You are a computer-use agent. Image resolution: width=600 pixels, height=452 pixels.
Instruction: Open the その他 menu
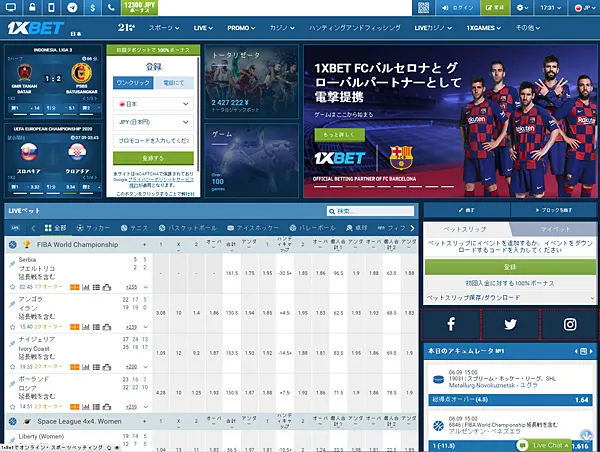coord(528,28)
